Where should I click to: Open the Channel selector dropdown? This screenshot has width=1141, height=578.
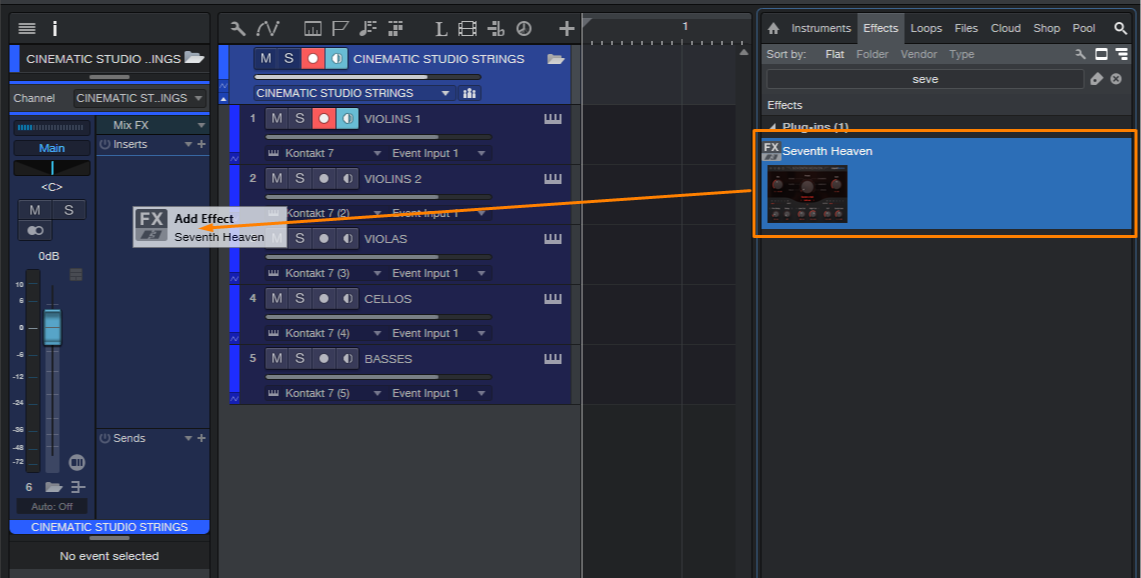pos(140,98)
